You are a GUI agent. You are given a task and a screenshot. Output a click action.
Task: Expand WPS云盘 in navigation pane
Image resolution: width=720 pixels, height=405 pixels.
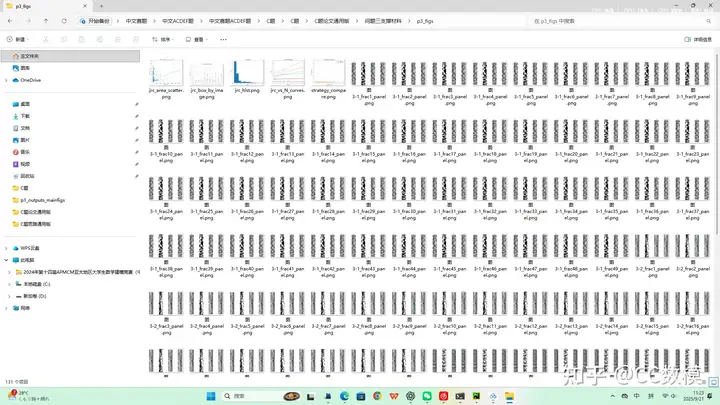click(6, 248)
